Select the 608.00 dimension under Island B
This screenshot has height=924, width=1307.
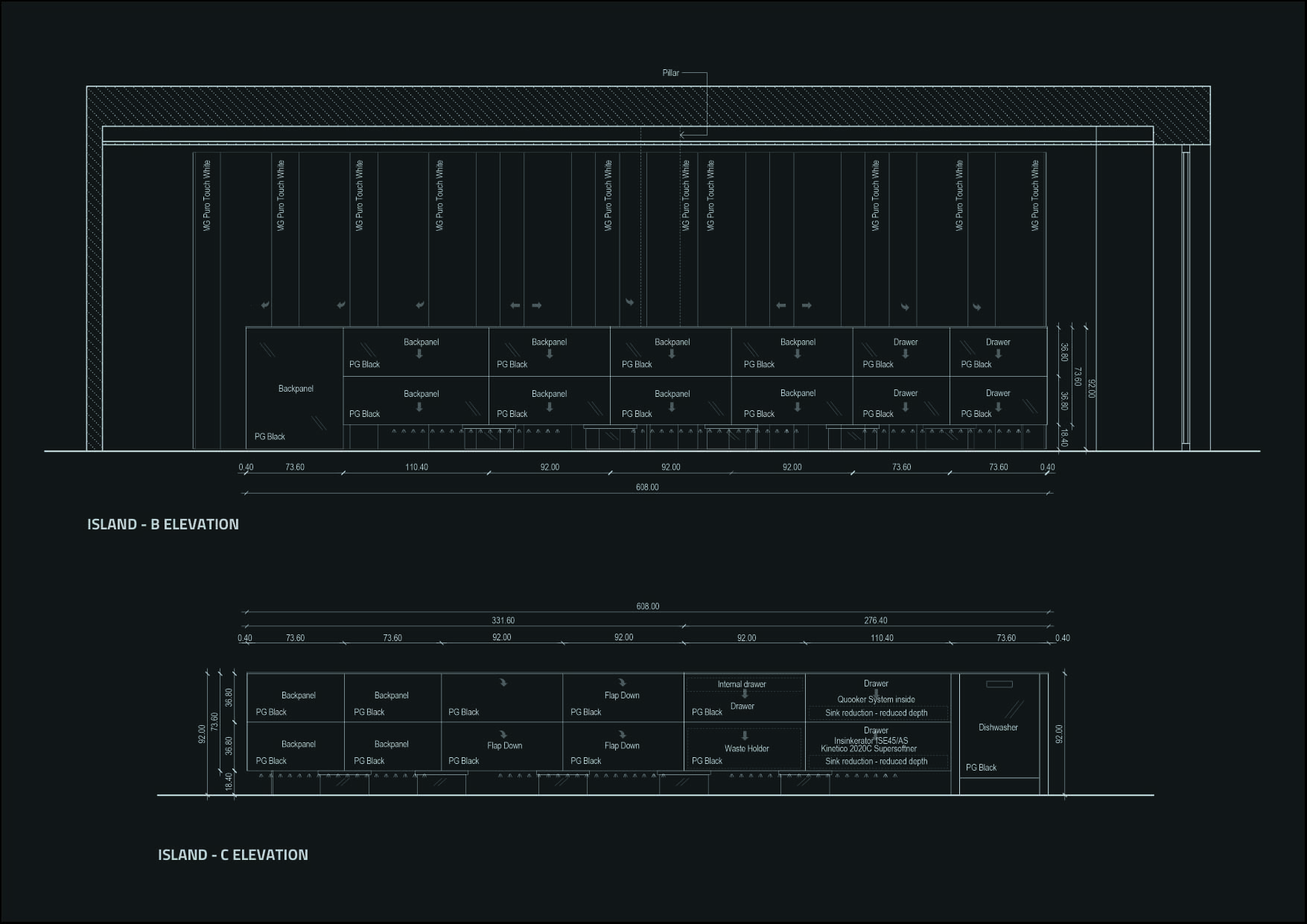point(647,487)
